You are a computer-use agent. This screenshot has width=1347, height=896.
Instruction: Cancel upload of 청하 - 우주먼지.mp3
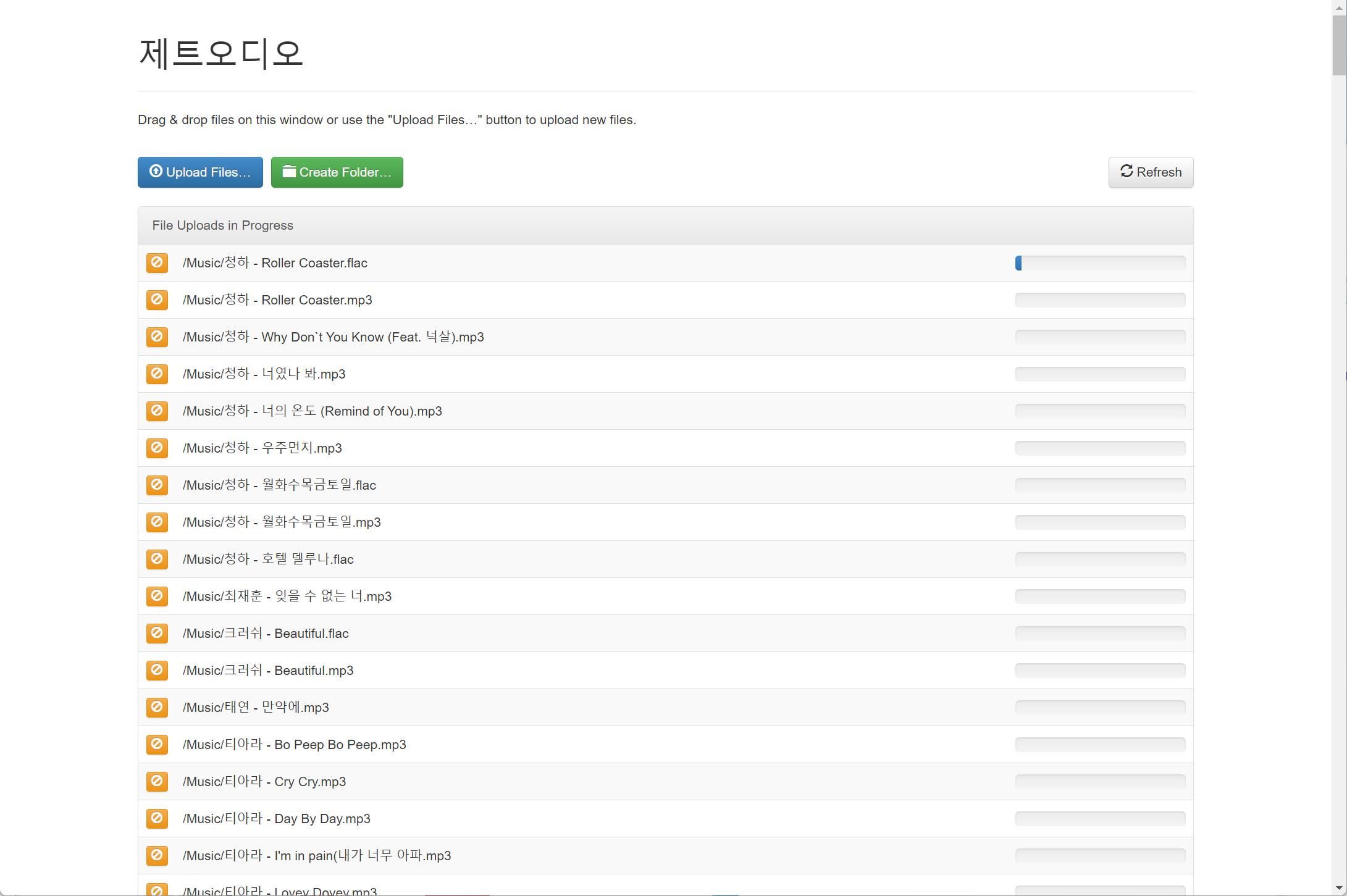pos(157,448)
